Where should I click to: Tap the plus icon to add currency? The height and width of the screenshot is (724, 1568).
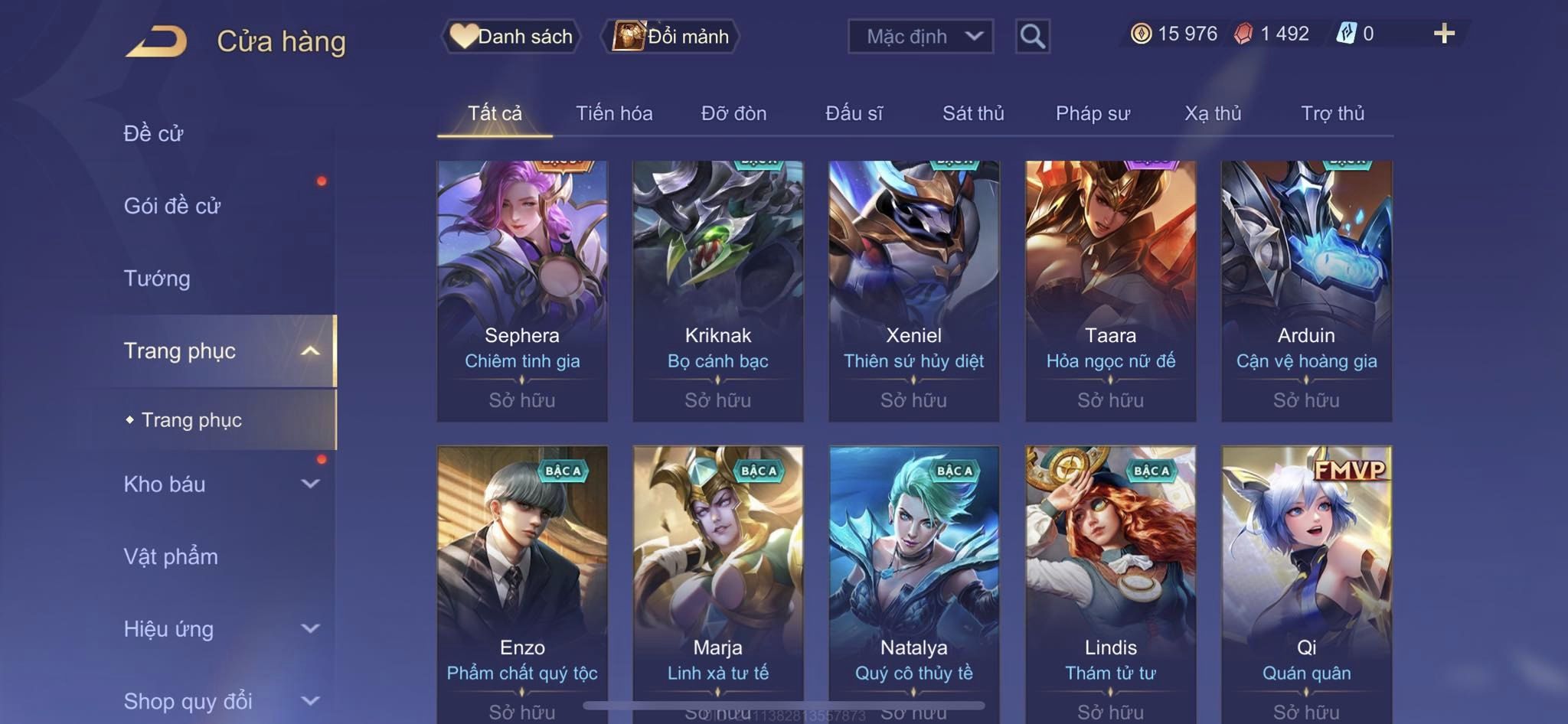1444,34
